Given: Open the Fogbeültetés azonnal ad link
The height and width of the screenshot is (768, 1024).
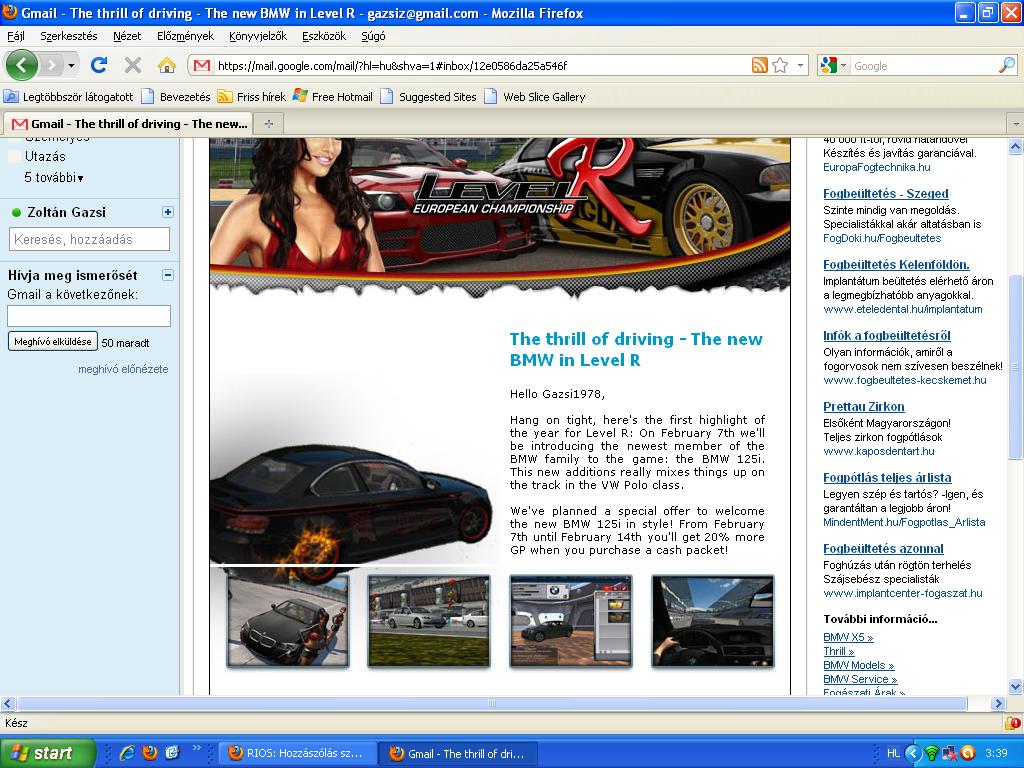Looking at the screenshot, I should click(x=883, y=549).
